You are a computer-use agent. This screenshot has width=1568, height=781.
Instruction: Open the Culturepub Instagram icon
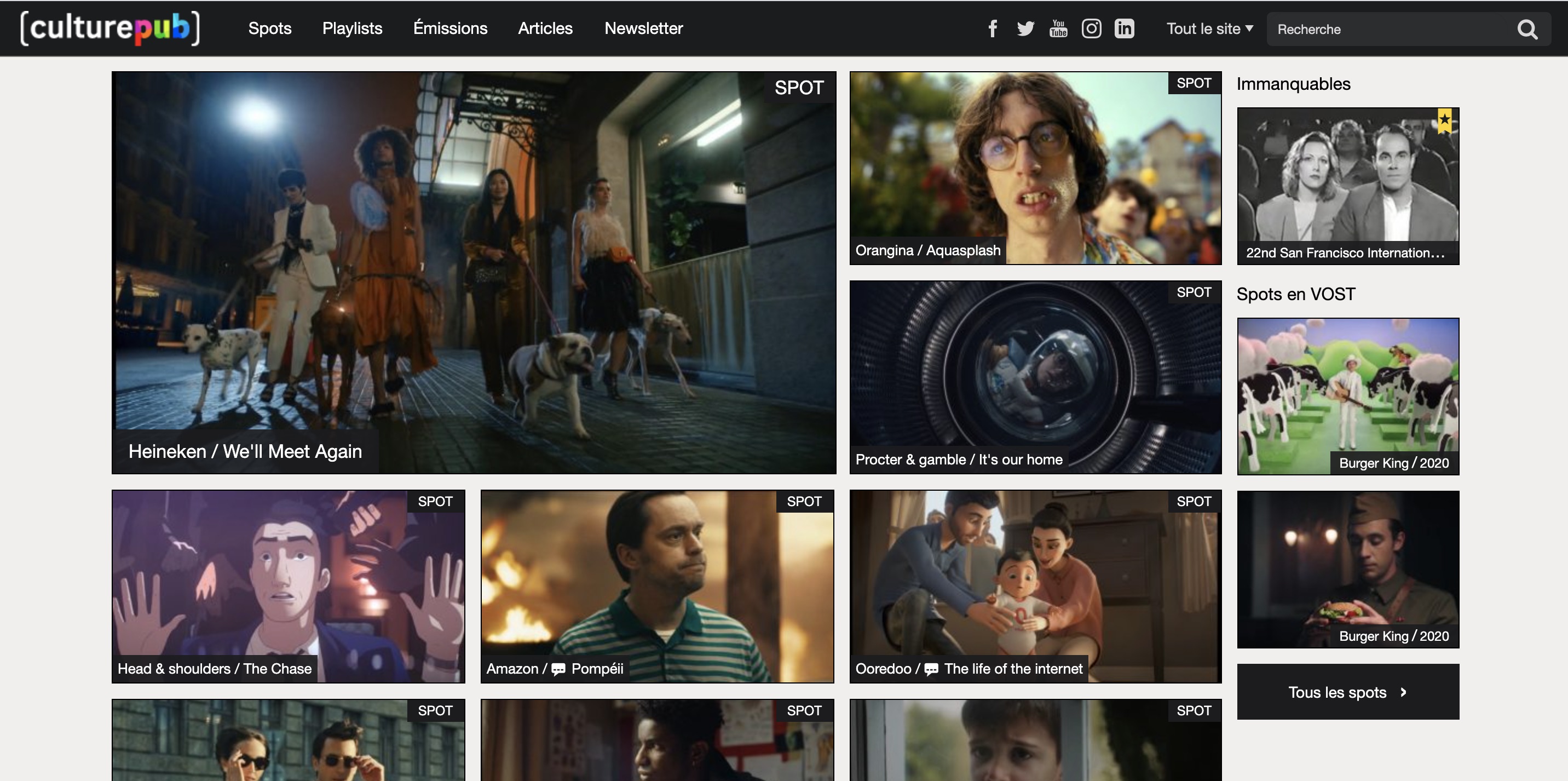click(1091, 28)
